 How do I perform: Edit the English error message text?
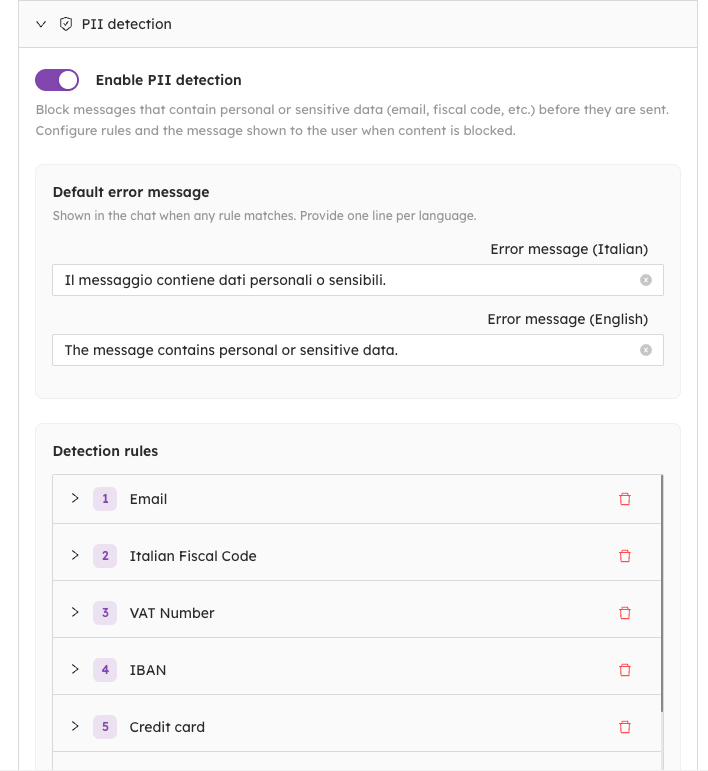pos(340,350)
